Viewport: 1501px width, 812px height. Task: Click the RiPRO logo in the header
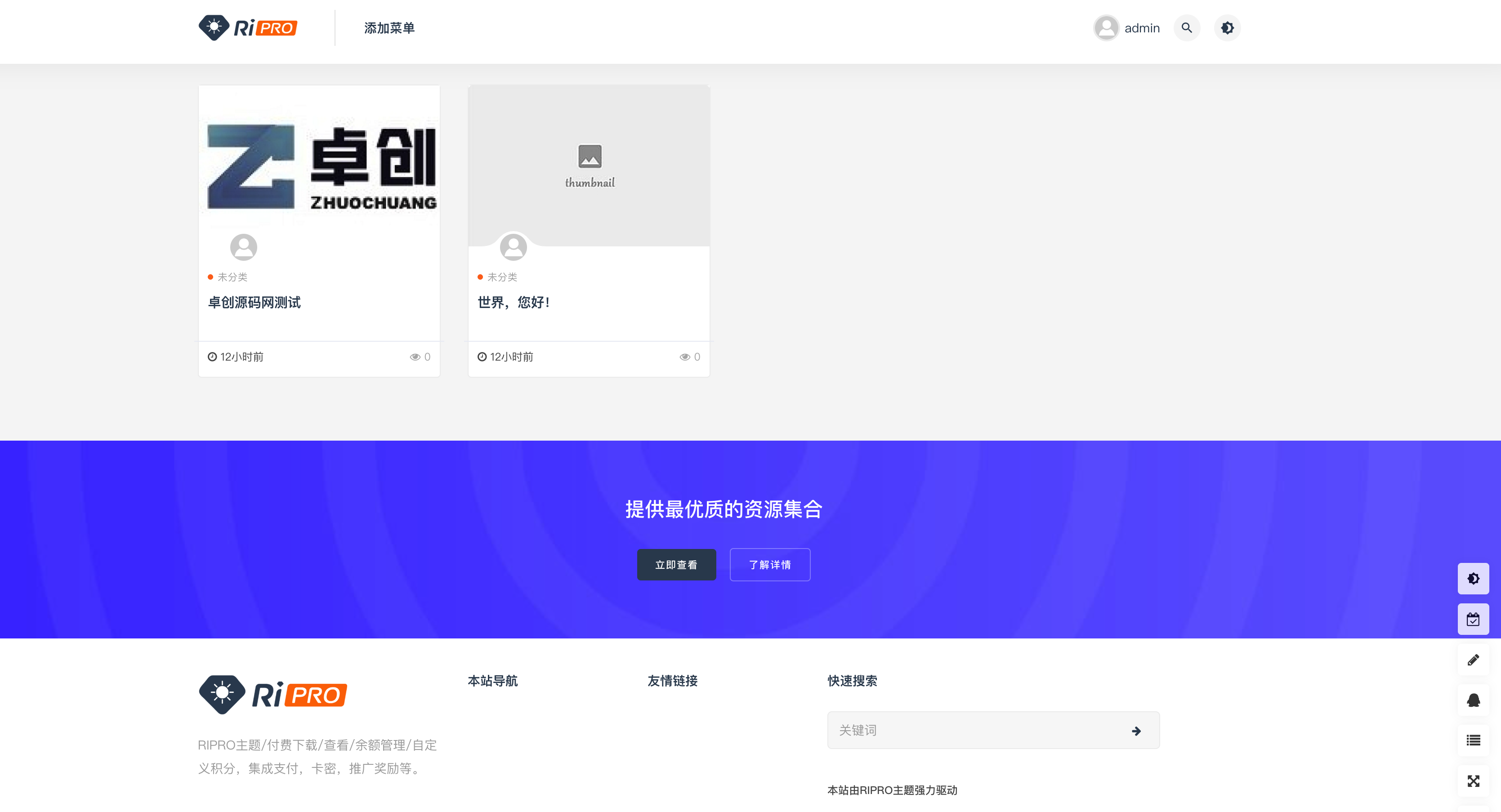pos(248,27)
